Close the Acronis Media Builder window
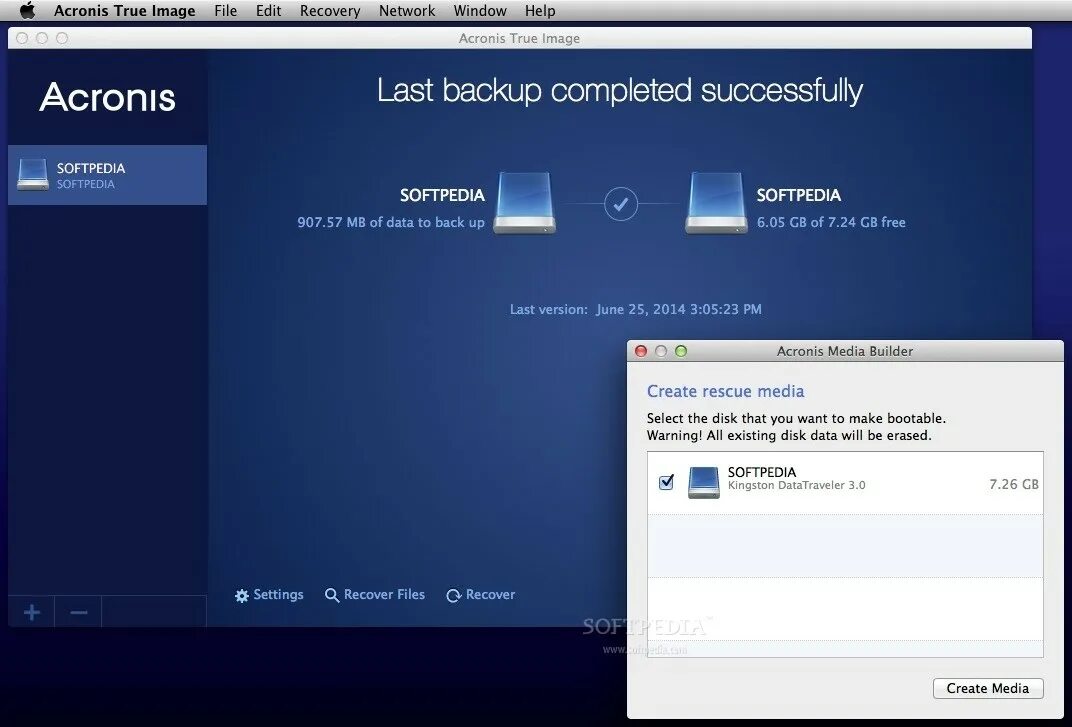 pyautogui.click(x=641, y=351)
